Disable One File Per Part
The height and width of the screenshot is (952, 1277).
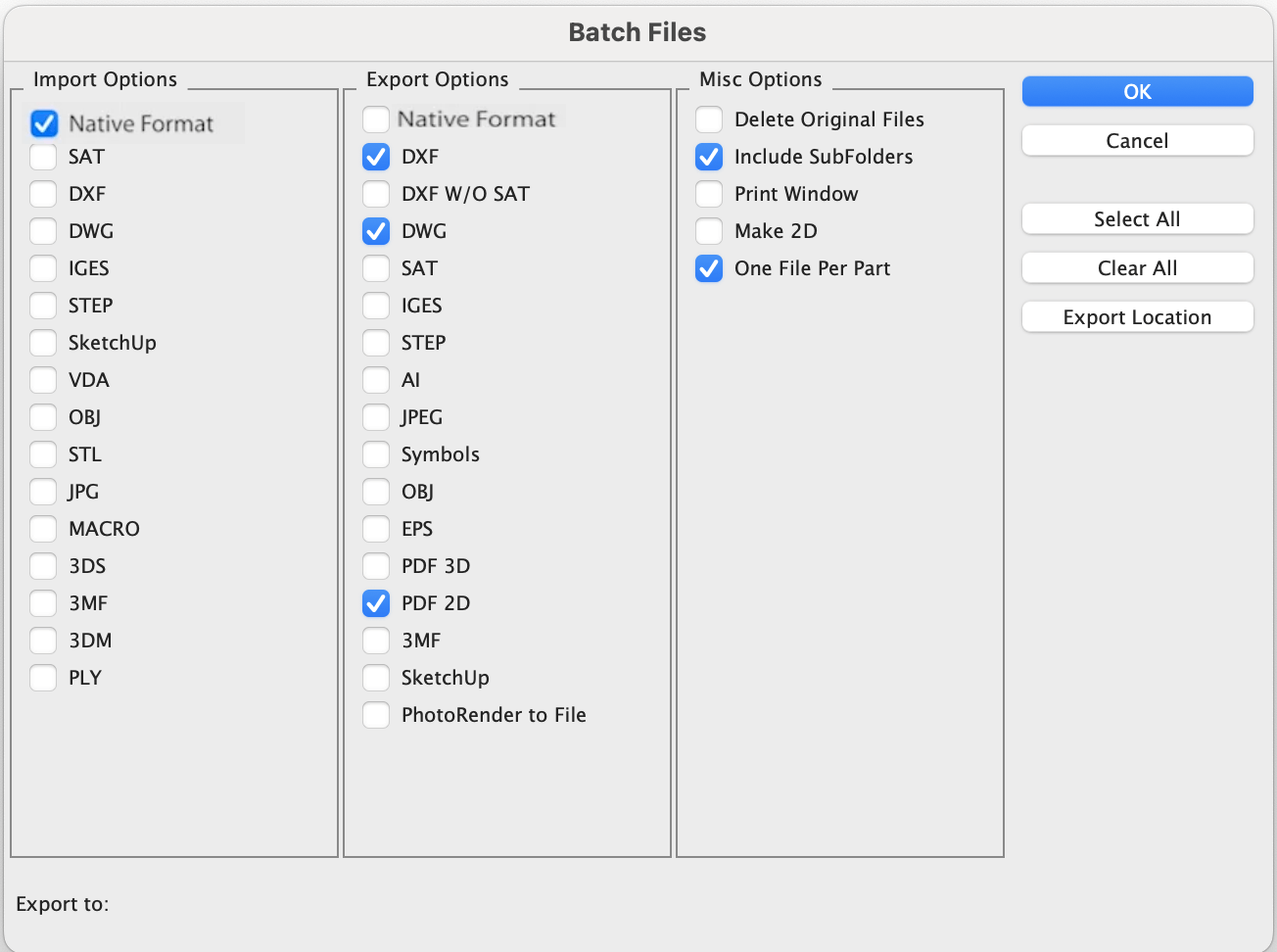pos(709,268)
